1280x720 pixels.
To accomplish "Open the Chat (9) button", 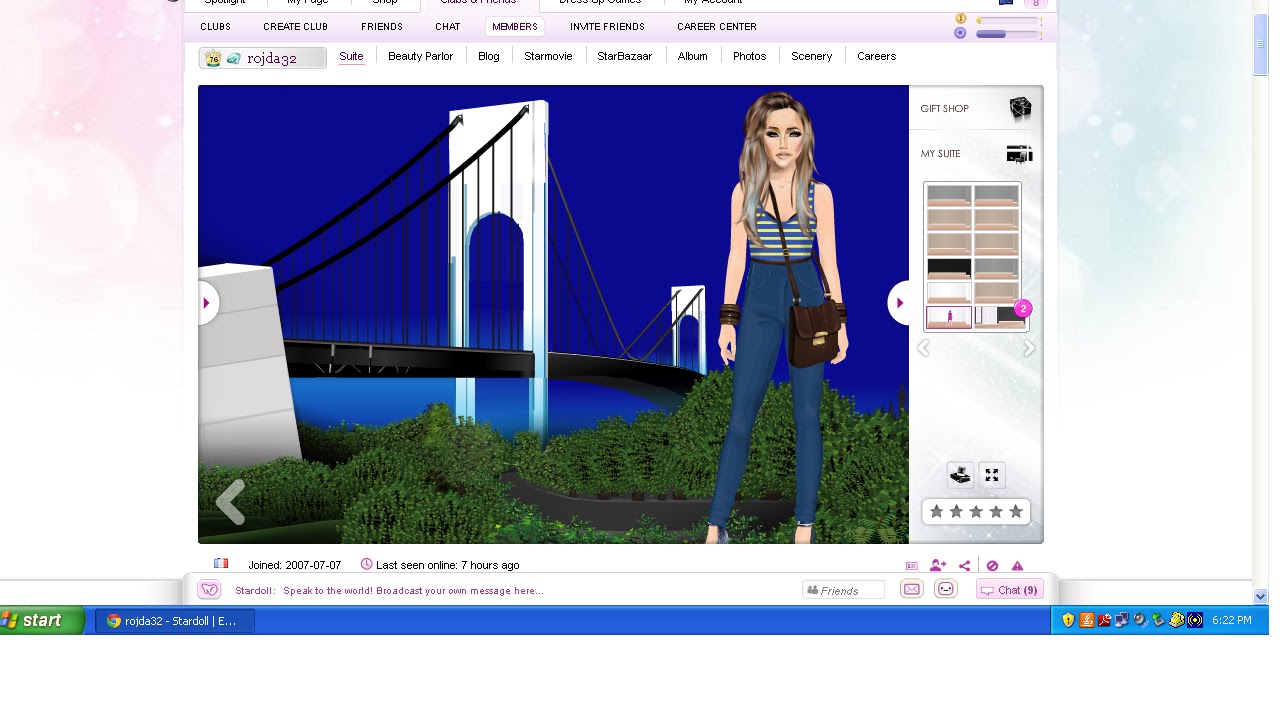I will click(x=1010, y=590).
